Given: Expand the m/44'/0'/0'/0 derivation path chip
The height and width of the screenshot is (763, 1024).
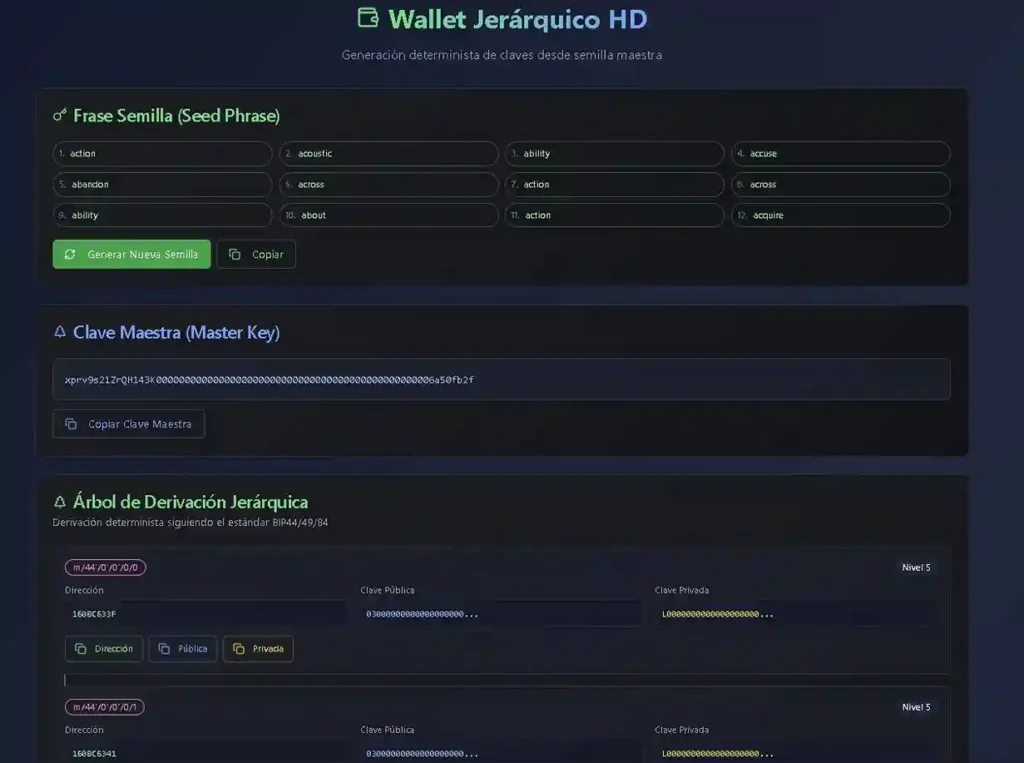Looking at the screenshot, I should coord(104,567).
